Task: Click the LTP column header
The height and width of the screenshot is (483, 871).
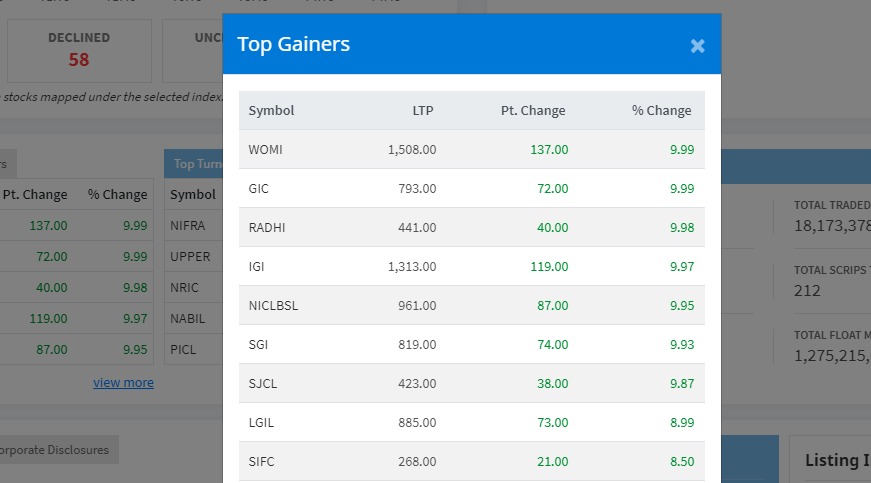Action: click(423, 110)
